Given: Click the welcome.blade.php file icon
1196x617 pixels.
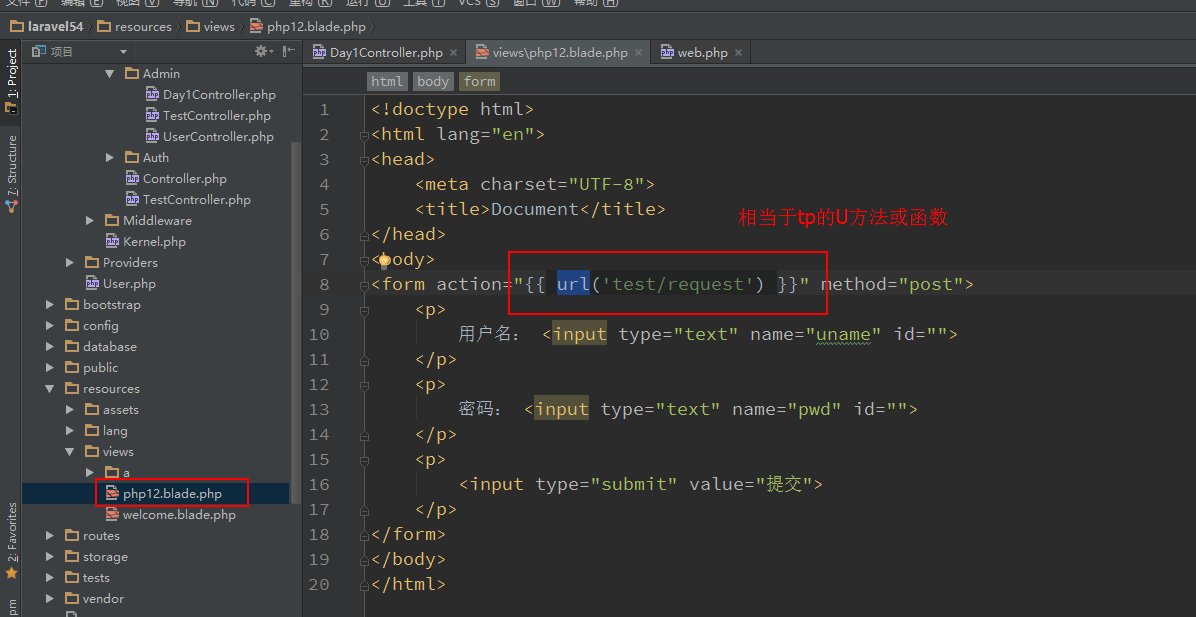Looking at the screenshot, I should pos(112,515).
